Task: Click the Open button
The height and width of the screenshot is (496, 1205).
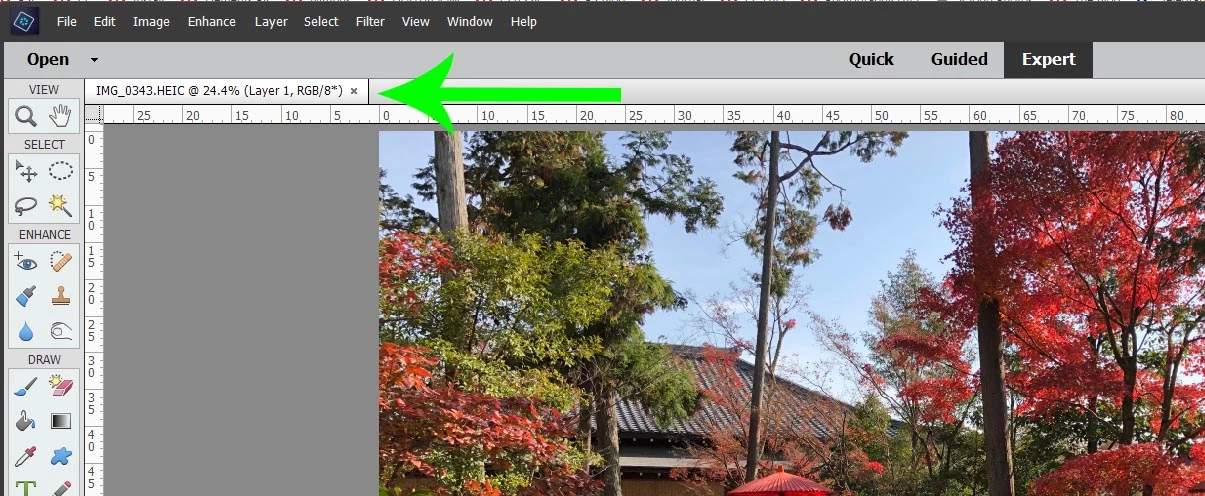Action: coord(48,60)
